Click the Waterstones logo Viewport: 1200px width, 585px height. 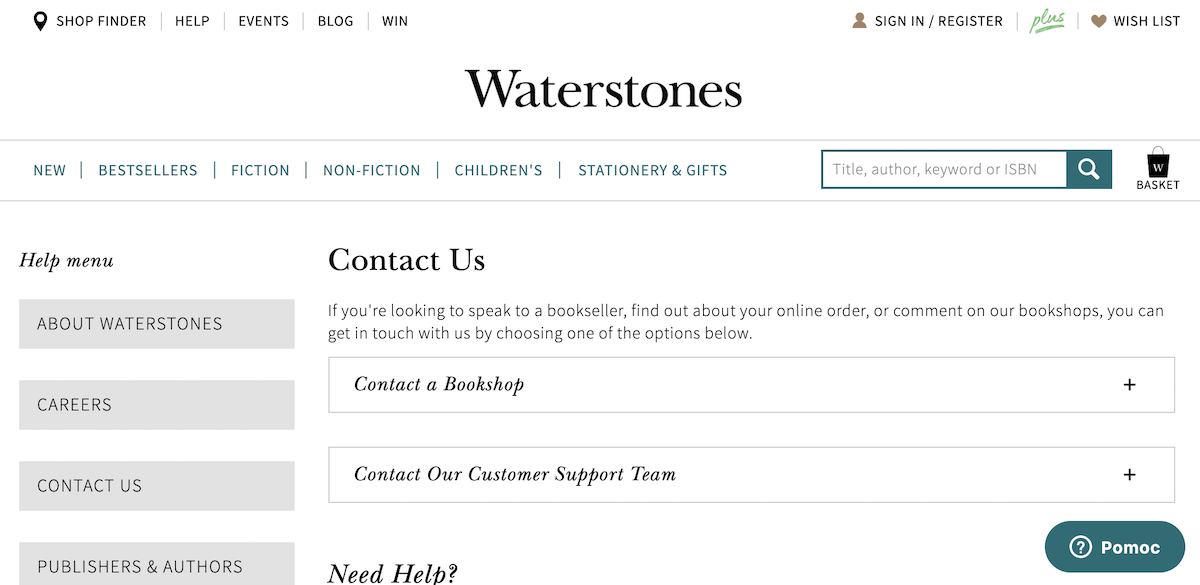pyautogui.click(x=603, y=89)
